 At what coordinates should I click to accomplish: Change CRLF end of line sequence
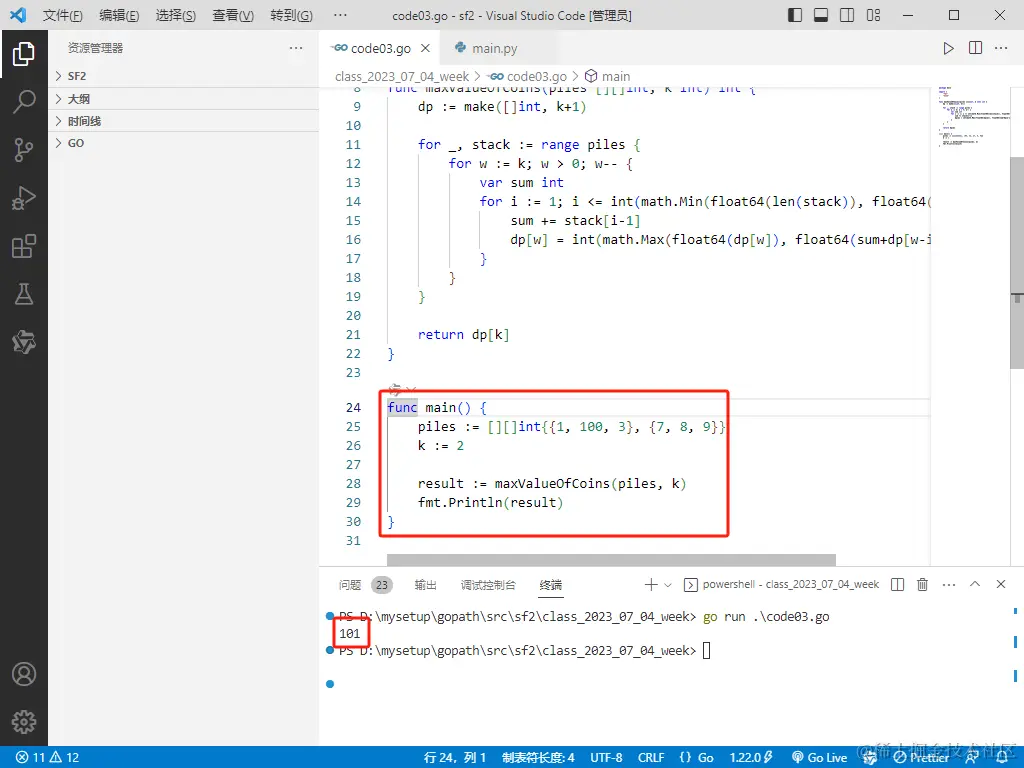pos(651,758)
